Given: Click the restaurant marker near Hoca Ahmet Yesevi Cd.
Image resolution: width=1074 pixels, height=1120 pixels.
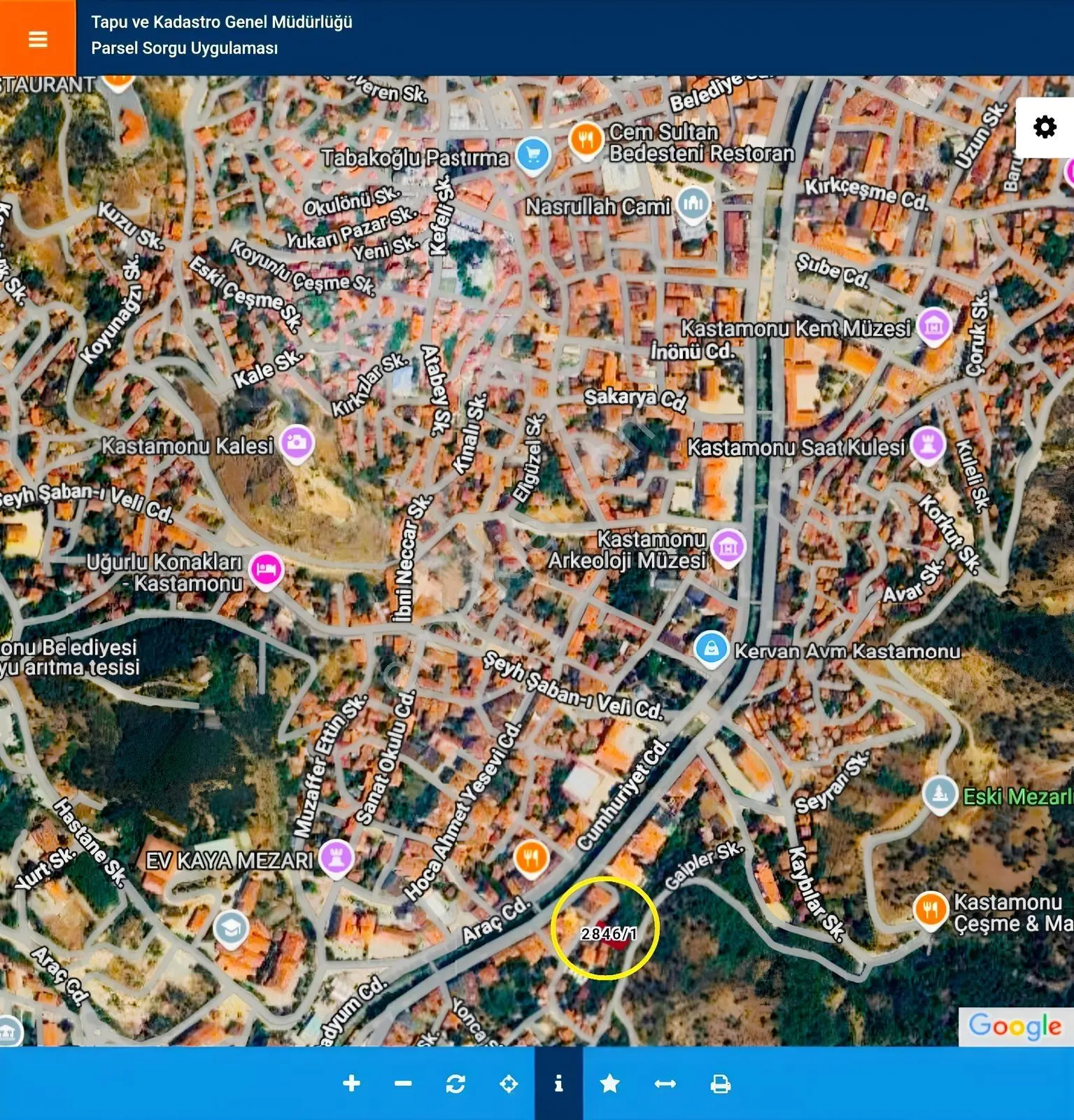Looking at the screenshot, I should click(x=531, y=858).
